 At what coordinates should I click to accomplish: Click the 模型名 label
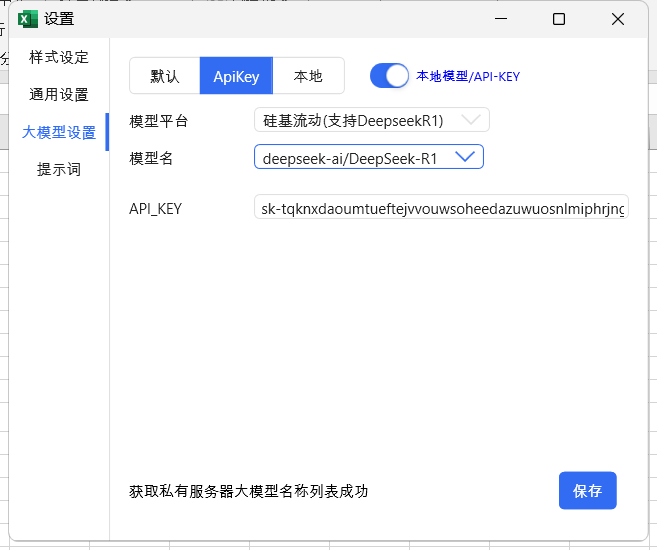(151, 158)
